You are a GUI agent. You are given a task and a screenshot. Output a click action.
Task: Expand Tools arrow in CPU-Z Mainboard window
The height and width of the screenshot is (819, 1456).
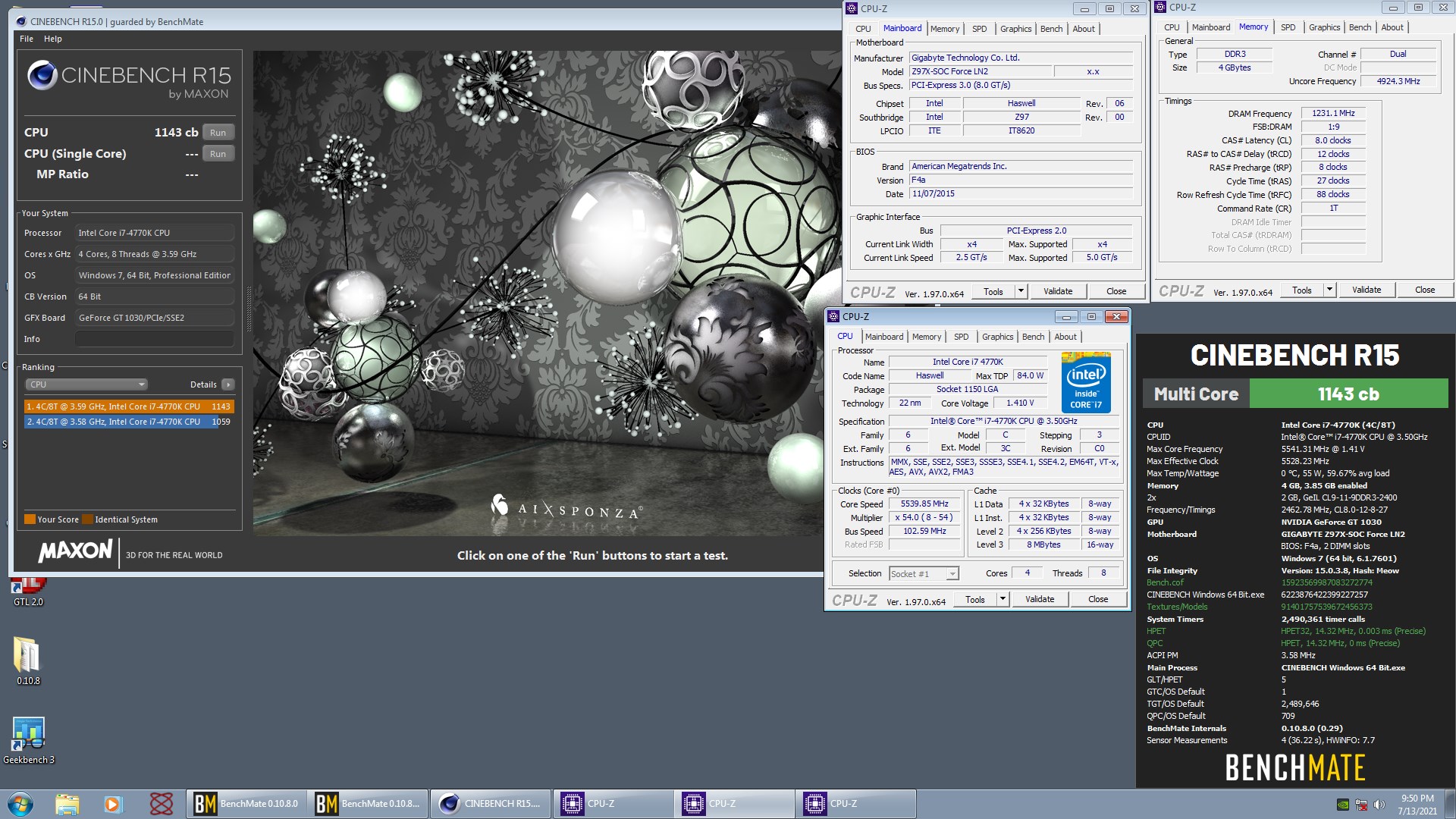point(1021,291)
